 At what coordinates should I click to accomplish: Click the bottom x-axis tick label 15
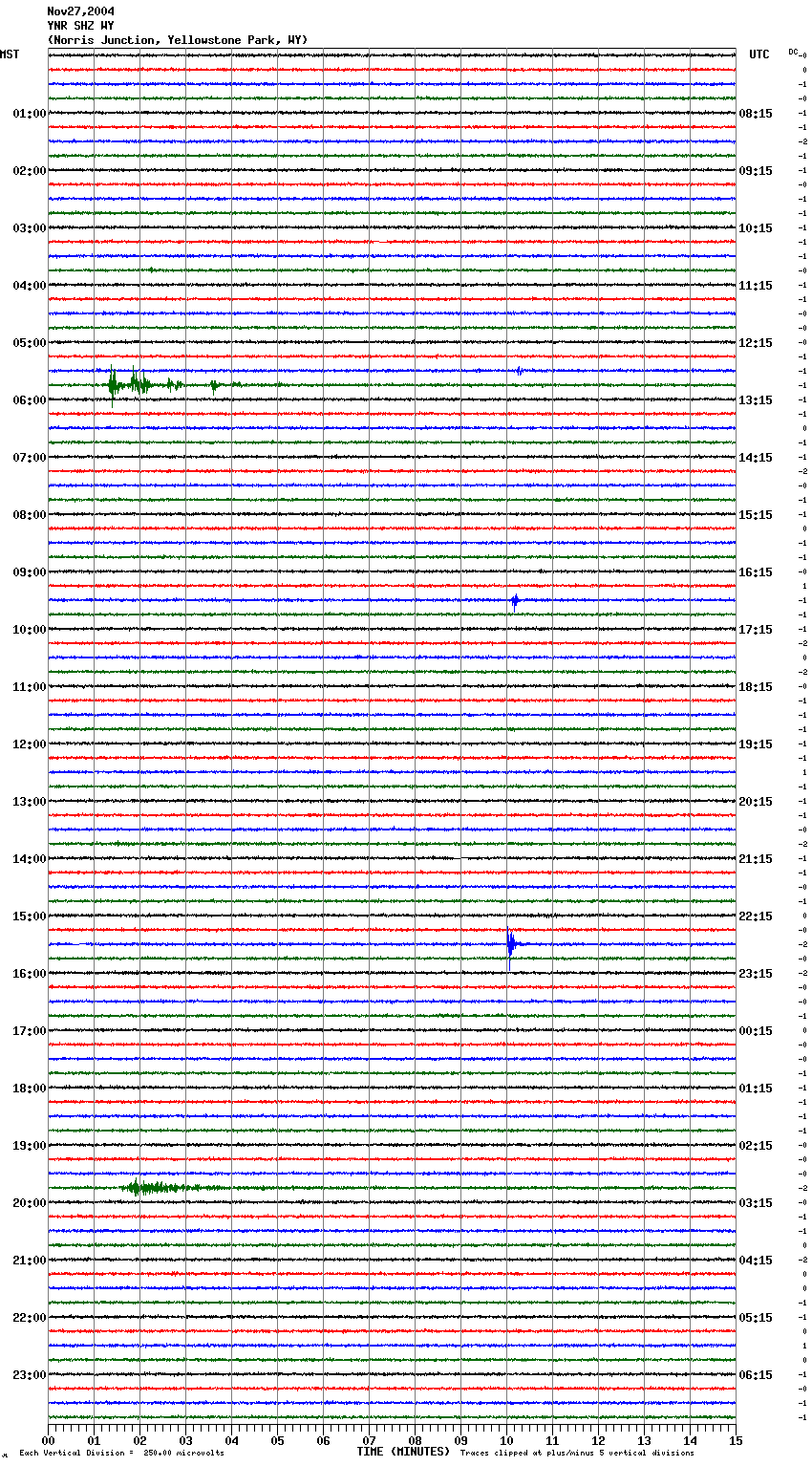pyautogui.click(x=736, y=1440)
